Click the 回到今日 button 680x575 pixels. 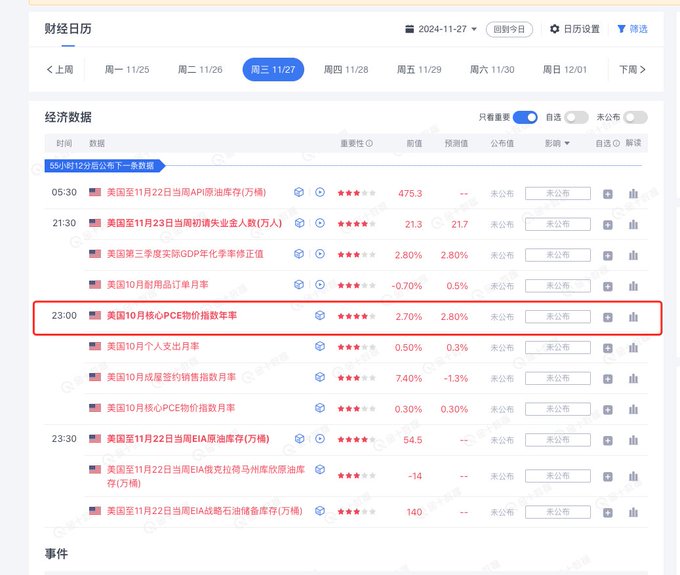coord(510,29)
